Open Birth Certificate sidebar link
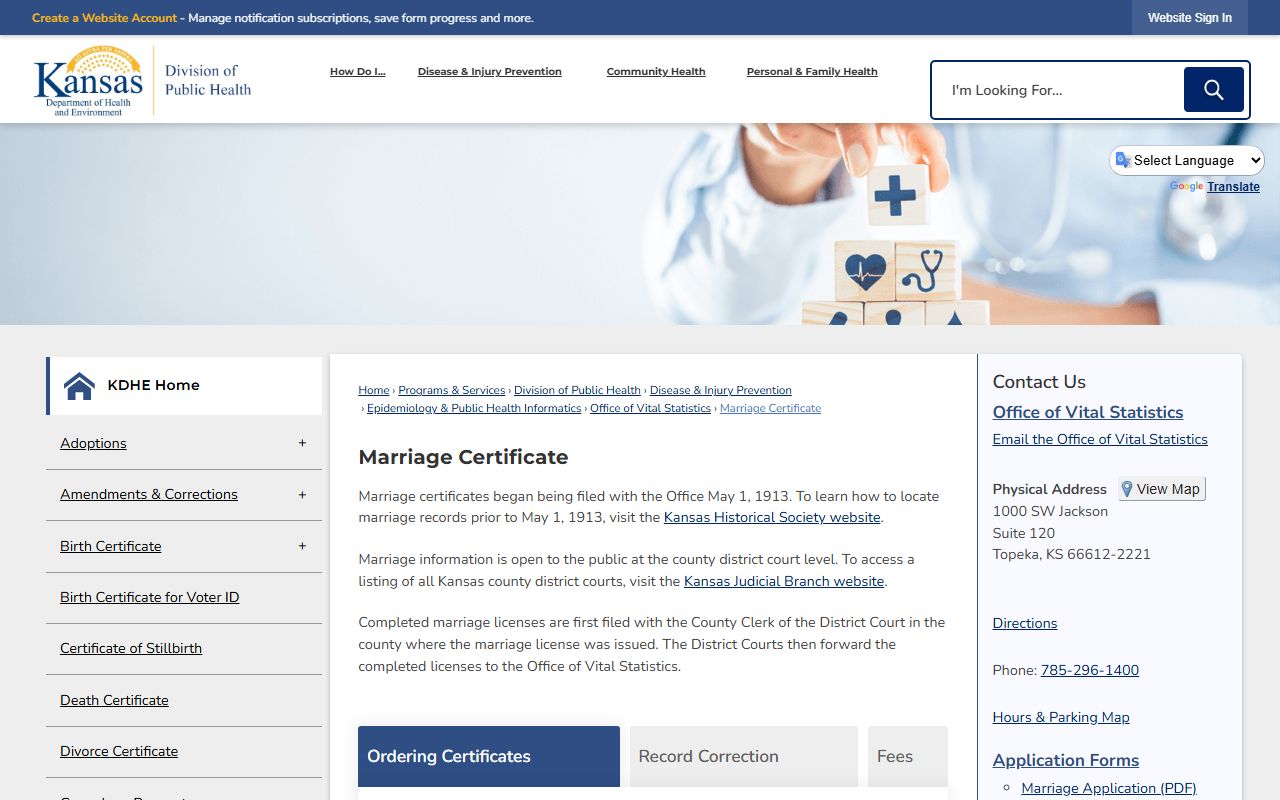 coord(110,546)
